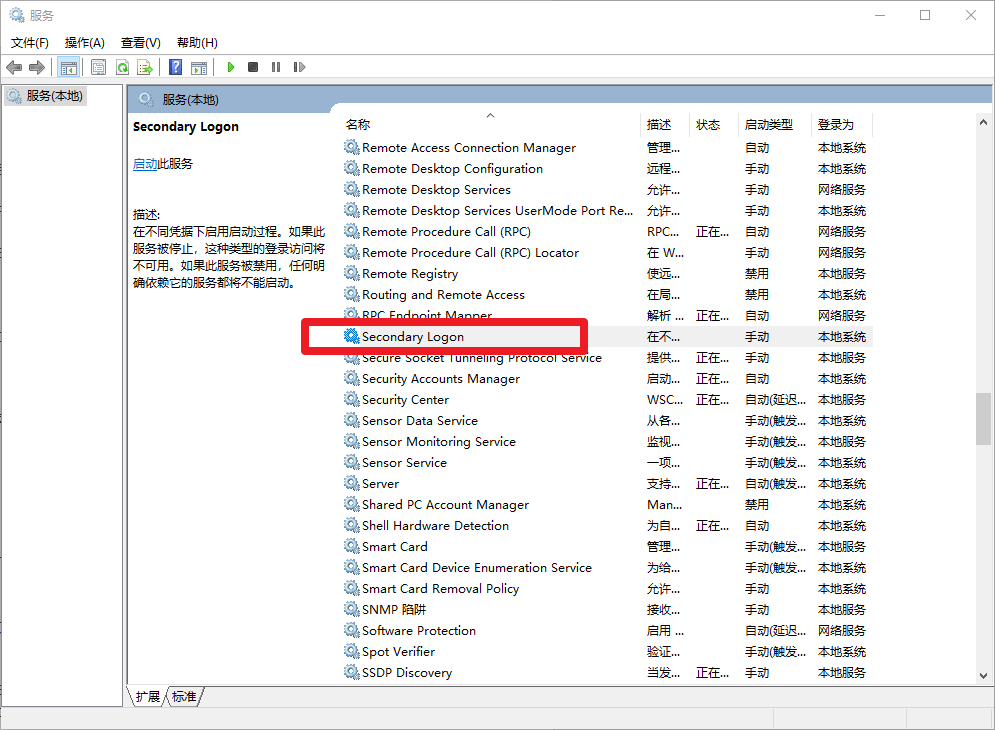Sort by the 启动类型 column header
The width and height of the screenshot is (995, 730).
pyautogui.click(x=768, y=125)
